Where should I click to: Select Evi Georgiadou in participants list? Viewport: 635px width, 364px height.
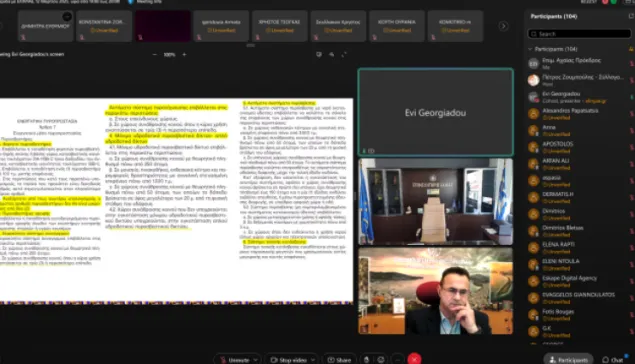pos(580,97)
